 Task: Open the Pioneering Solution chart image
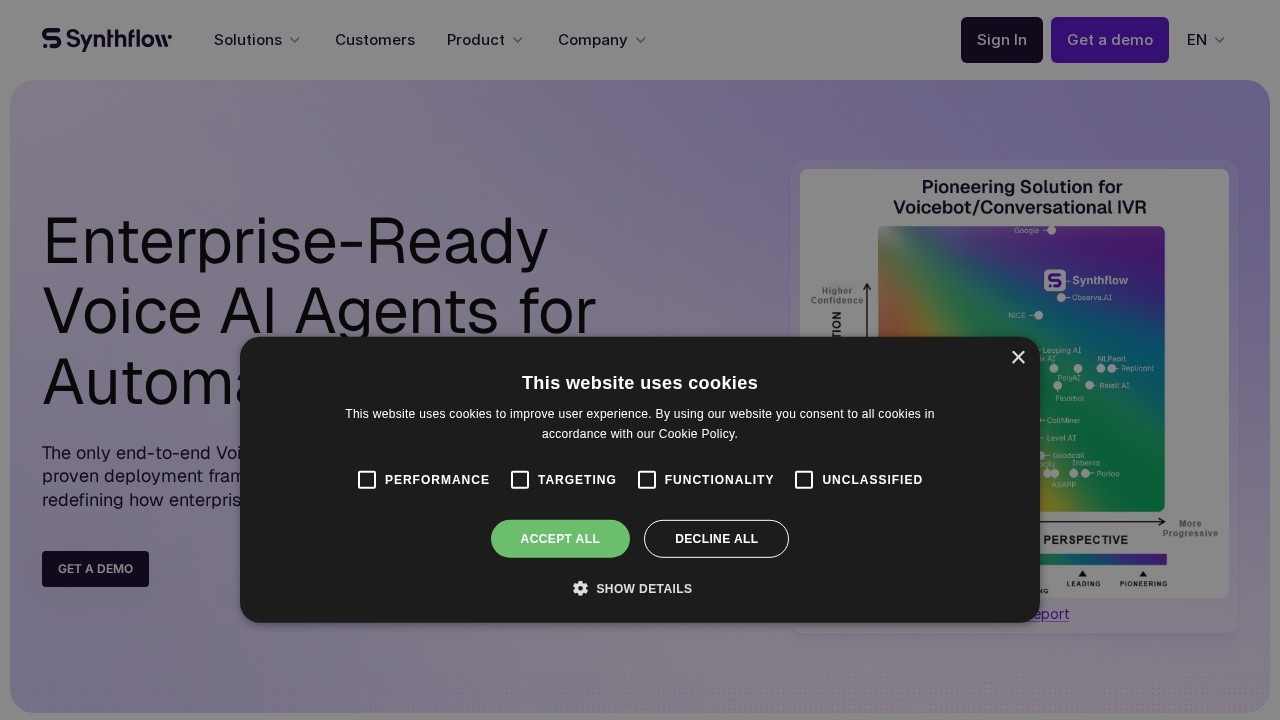click(1014, 383)
